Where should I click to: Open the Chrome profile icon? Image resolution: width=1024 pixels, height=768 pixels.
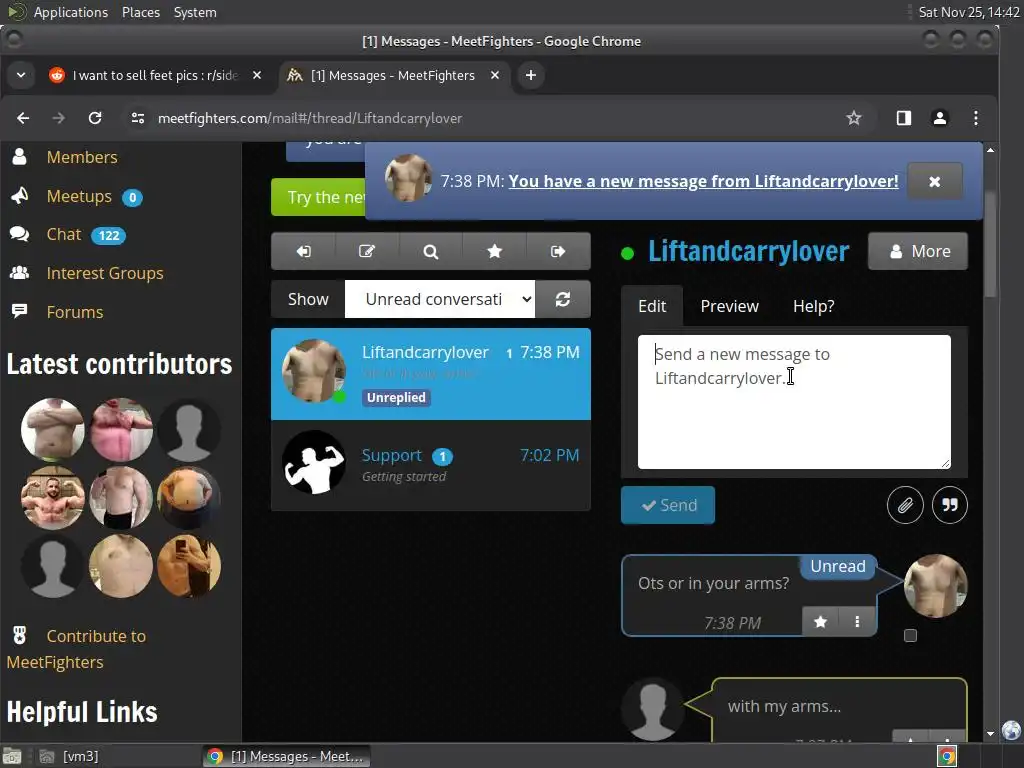(x=940, y=118)
